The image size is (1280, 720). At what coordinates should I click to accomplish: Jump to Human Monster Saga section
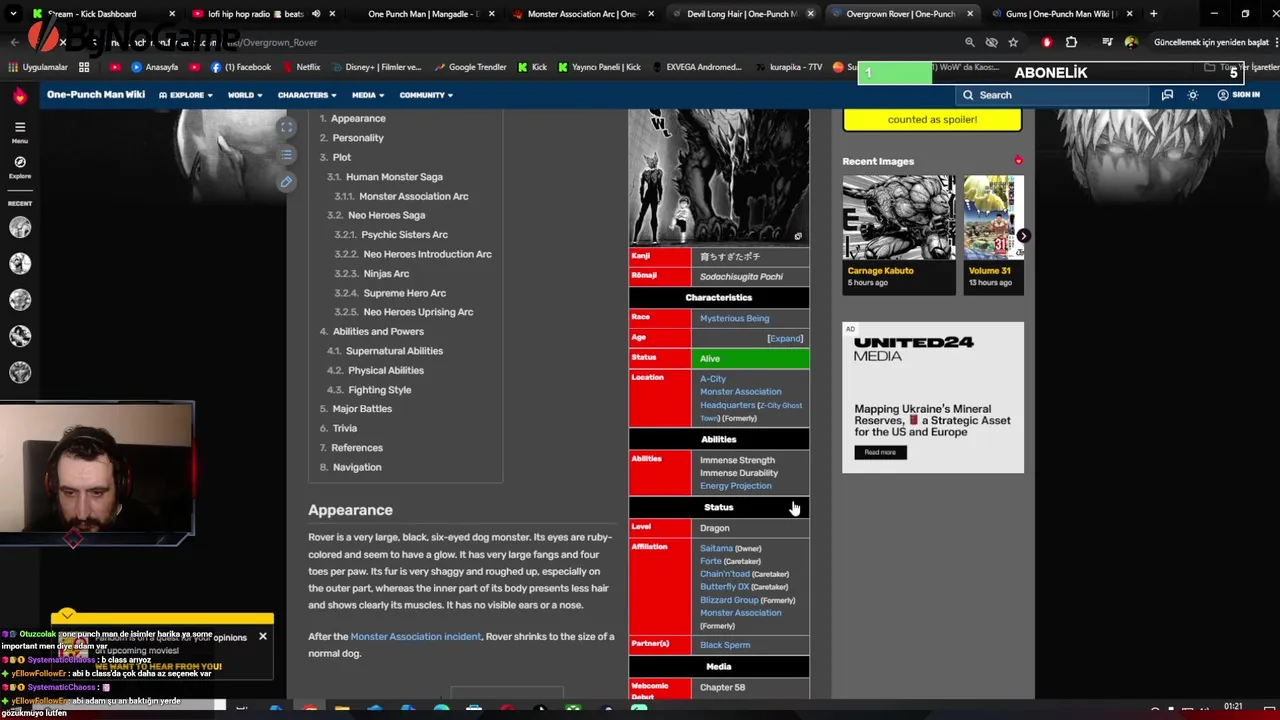tap(394, 177)
